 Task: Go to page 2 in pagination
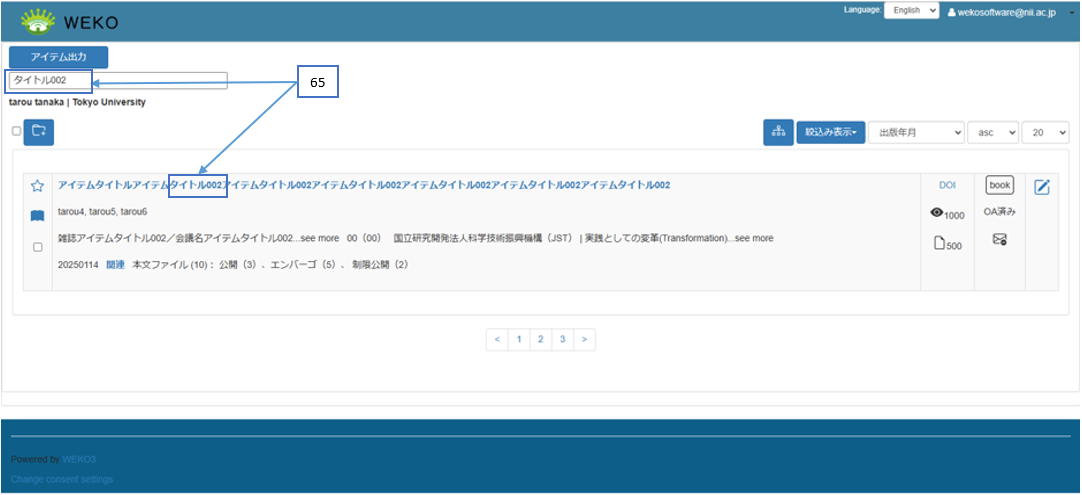pos(540,339)
